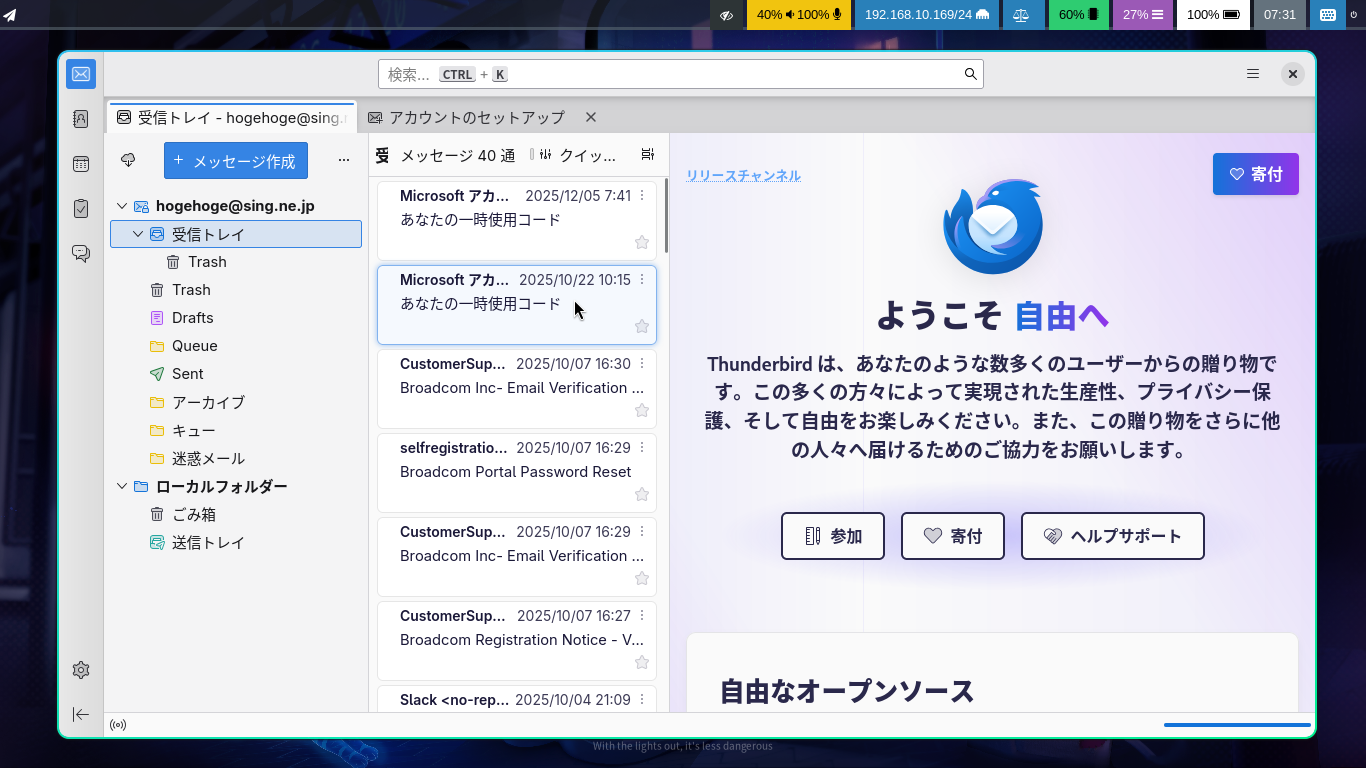The width and height of the screenshot is (1366, 768).
Task: Collapse the ローカルフォルダー chevron
Action: pyautogui.click(x=122, y=487)
